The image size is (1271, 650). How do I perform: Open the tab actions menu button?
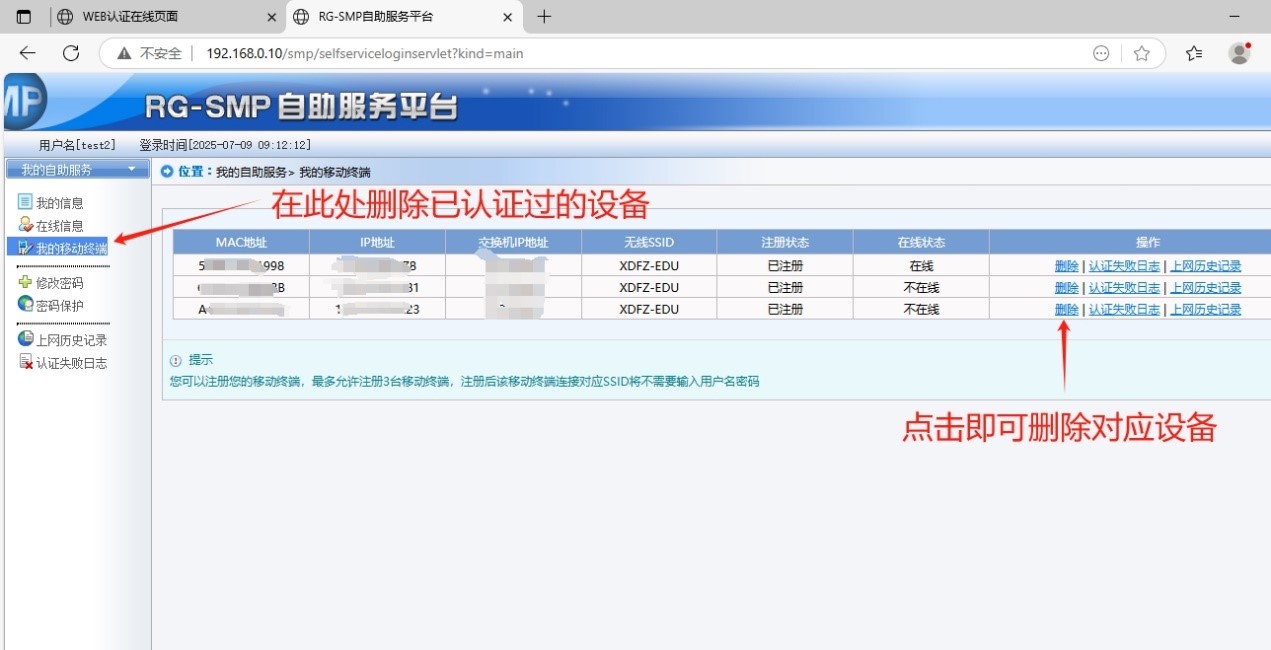(24, 17)
